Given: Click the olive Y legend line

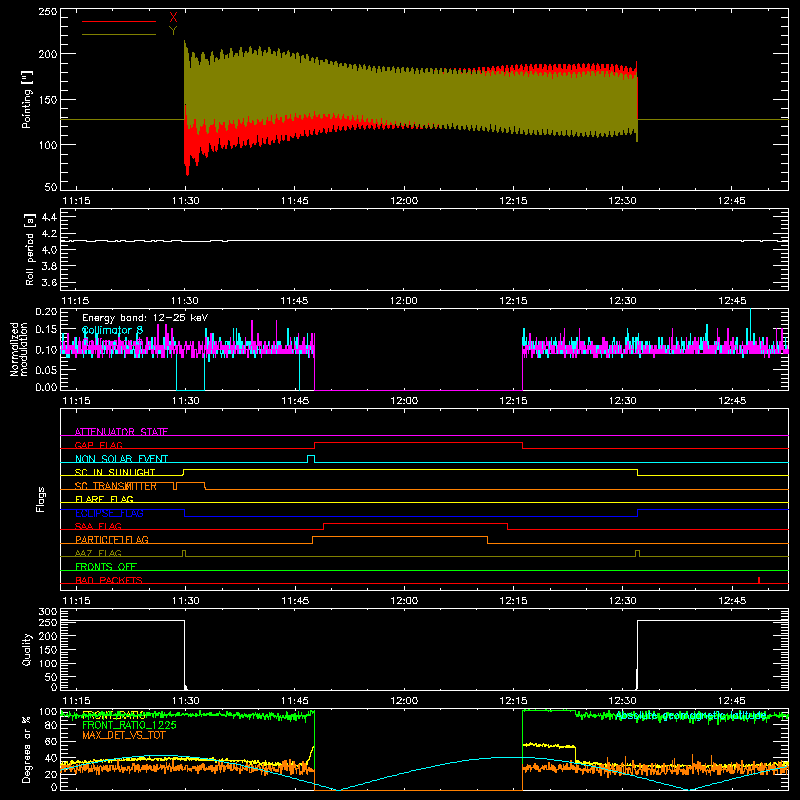Looking at the screenshot, I should point(118,34).
